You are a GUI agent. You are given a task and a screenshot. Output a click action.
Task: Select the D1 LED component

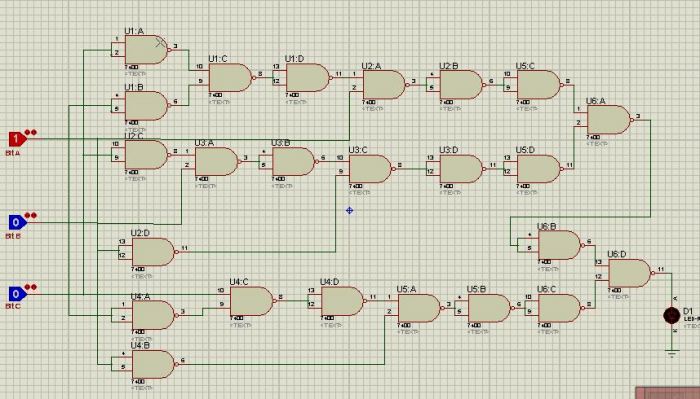point(671,316)
